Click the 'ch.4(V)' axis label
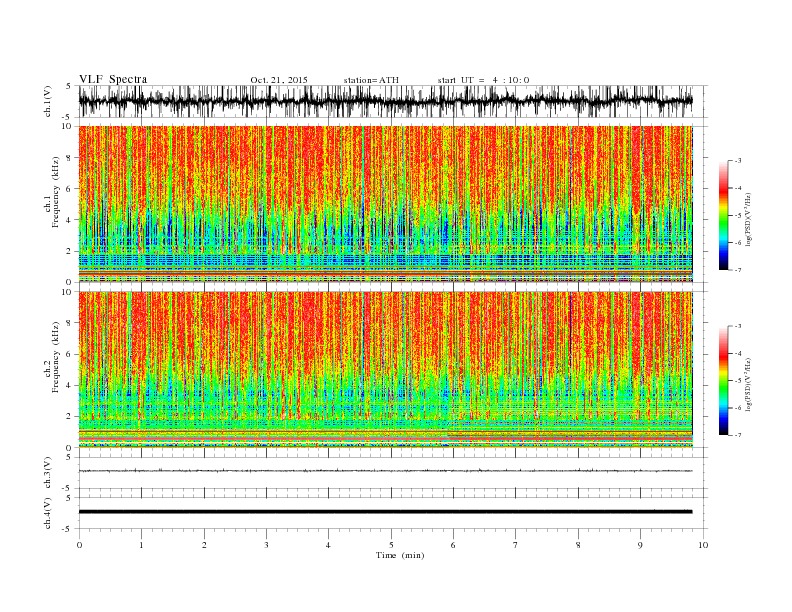 click(x=48, y=513)
